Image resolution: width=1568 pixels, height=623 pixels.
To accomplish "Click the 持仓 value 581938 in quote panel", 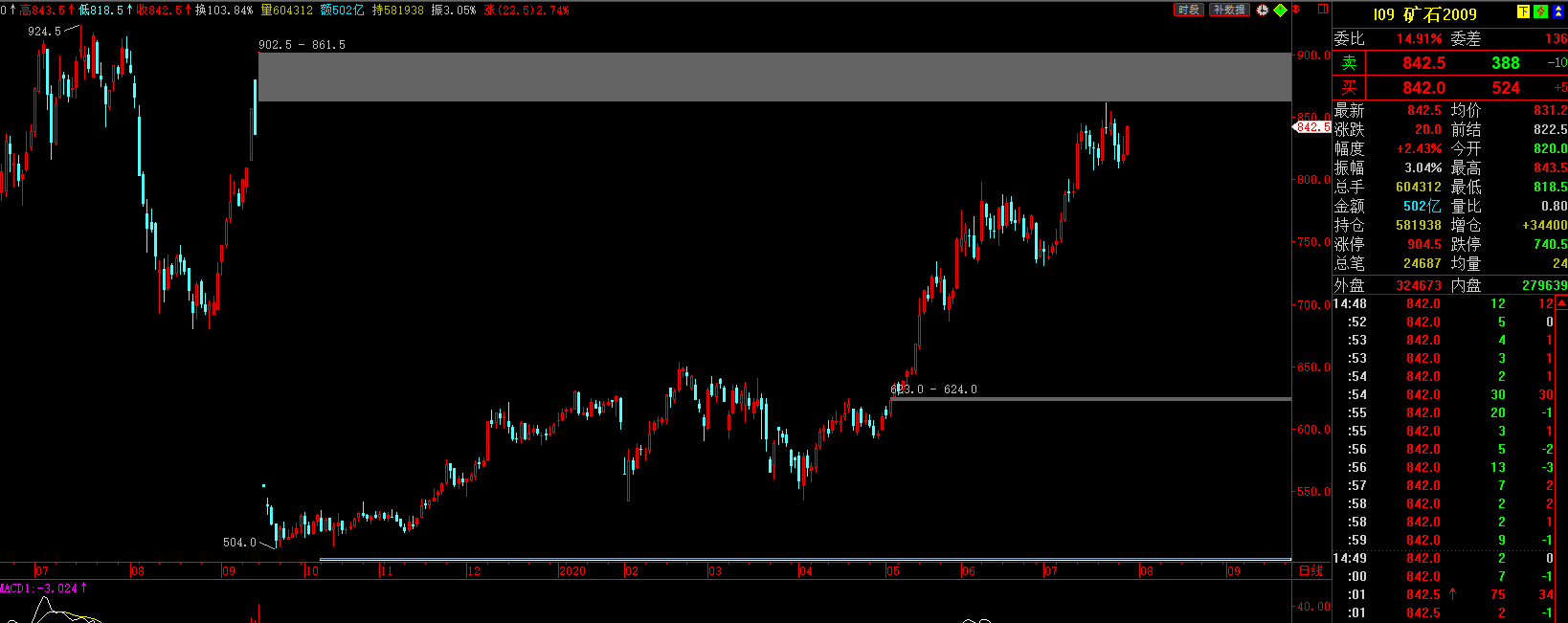I will 1419,226.
